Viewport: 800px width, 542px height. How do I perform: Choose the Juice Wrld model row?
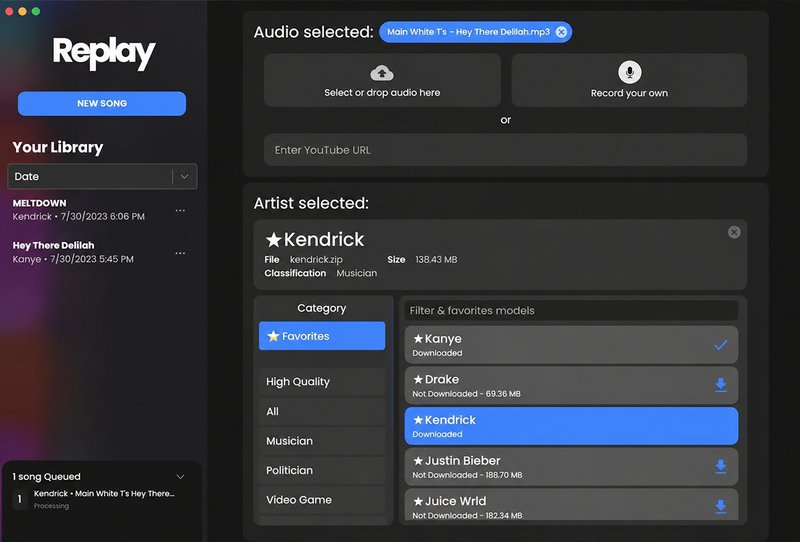[571, 505]
